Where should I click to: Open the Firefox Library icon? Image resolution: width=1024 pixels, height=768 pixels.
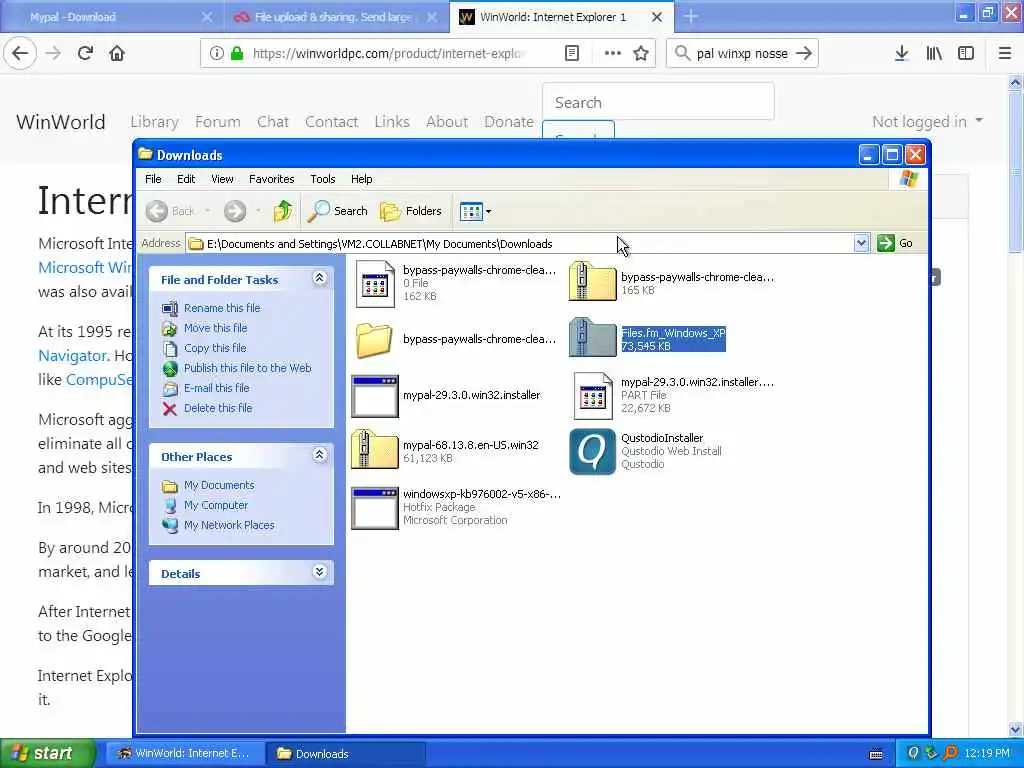point(934,54)
